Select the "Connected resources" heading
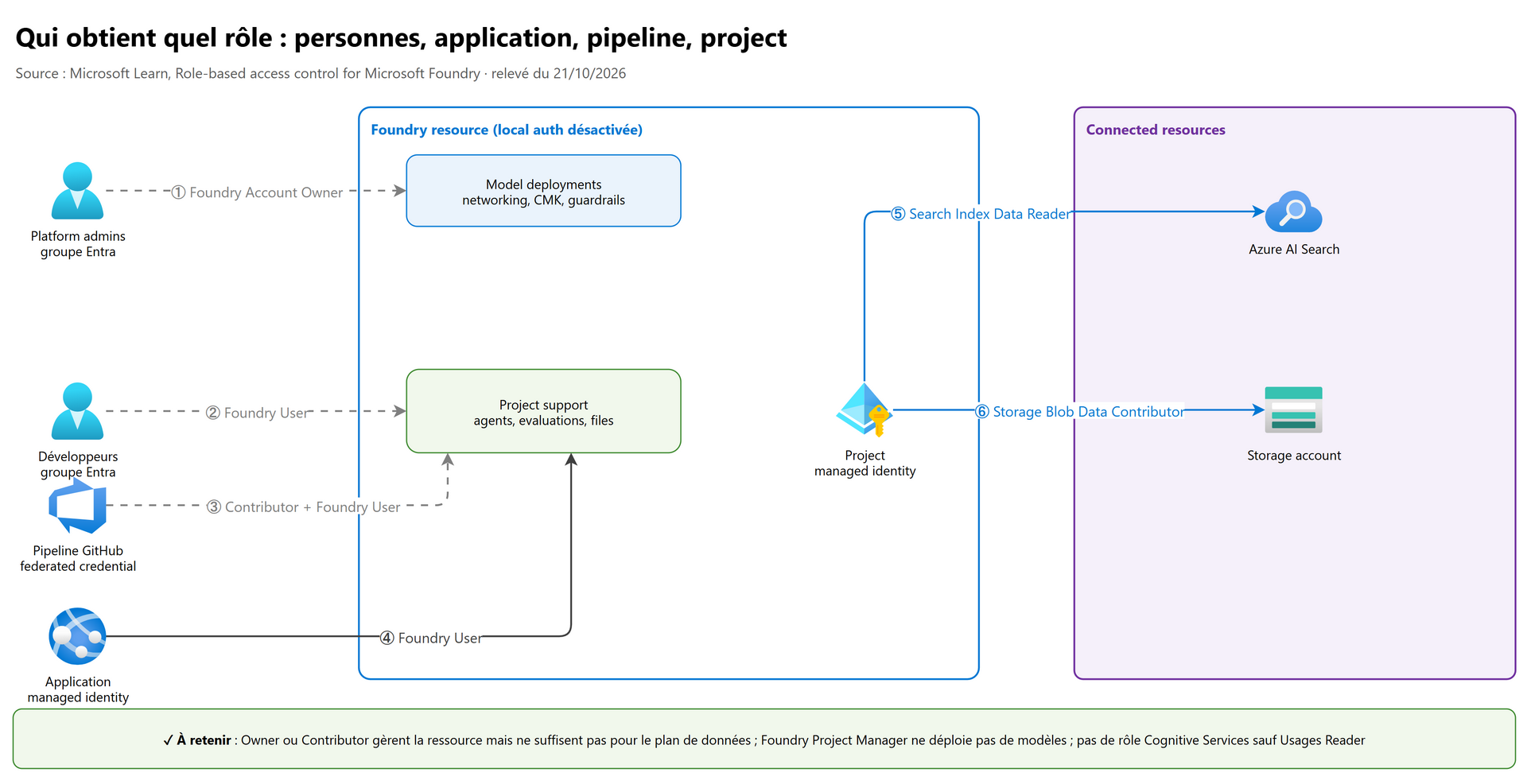 [1156, 130]
